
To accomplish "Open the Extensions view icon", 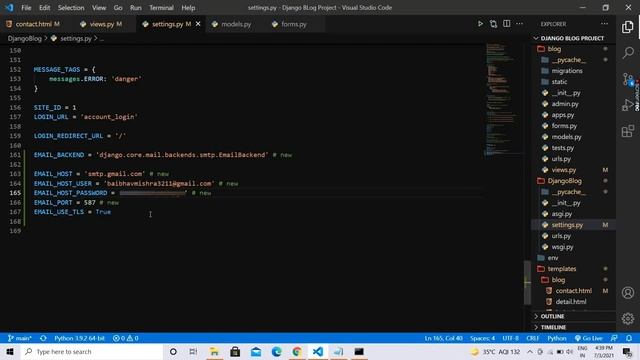I will (x=628, y=131).
